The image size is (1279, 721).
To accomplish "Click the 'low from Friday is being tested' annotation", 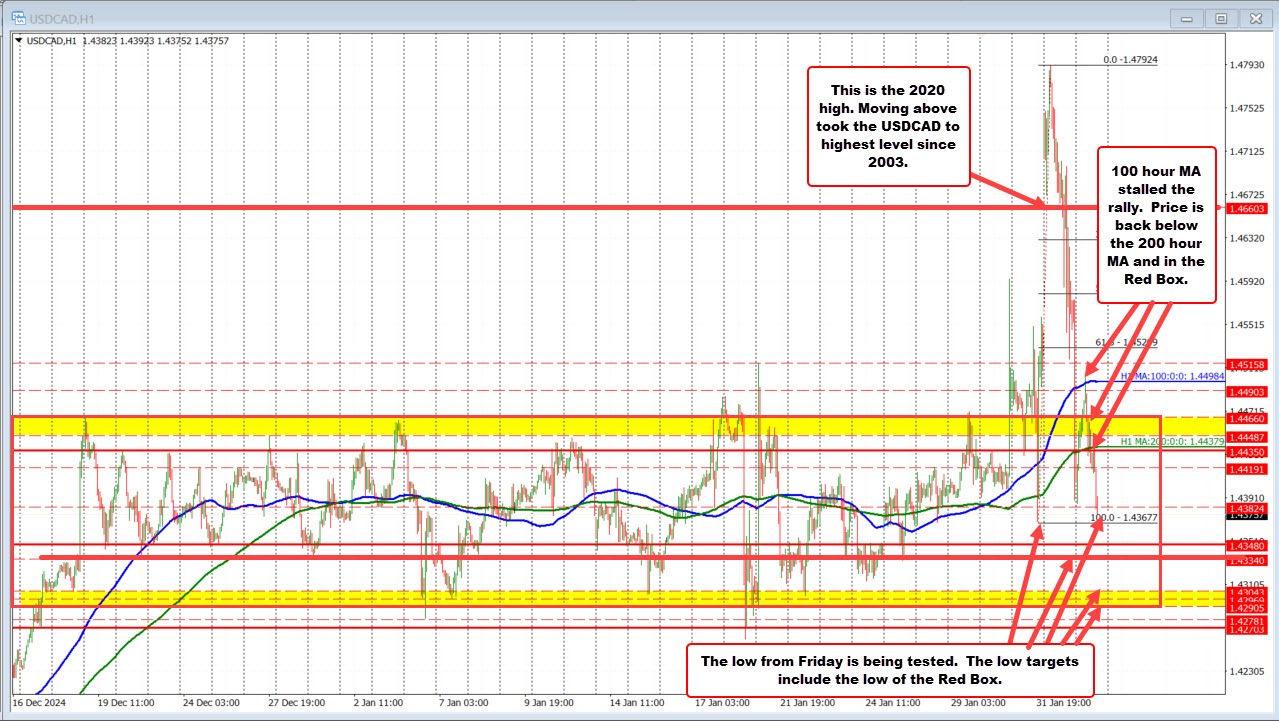I will tap(891, 669).
